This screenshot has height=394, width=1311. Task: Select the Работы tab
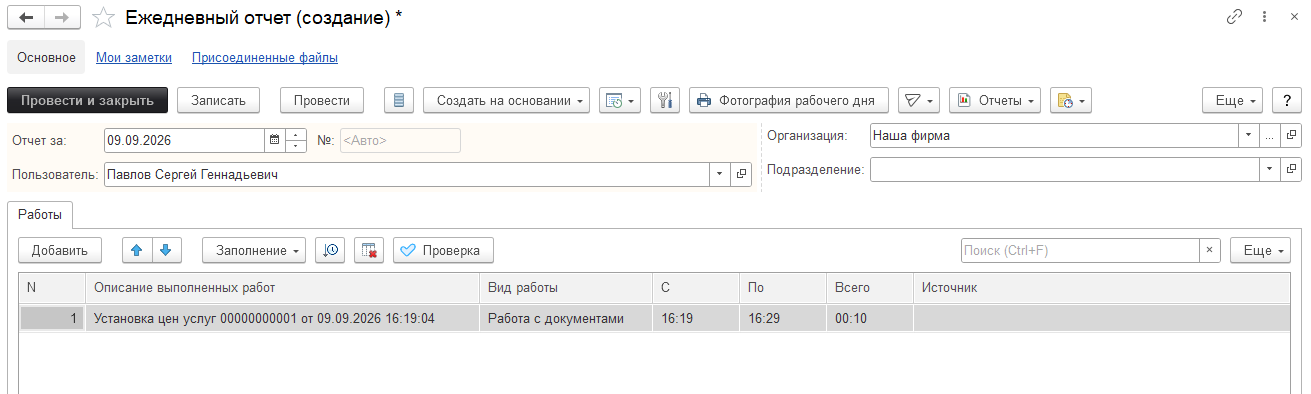click(40, 214)
